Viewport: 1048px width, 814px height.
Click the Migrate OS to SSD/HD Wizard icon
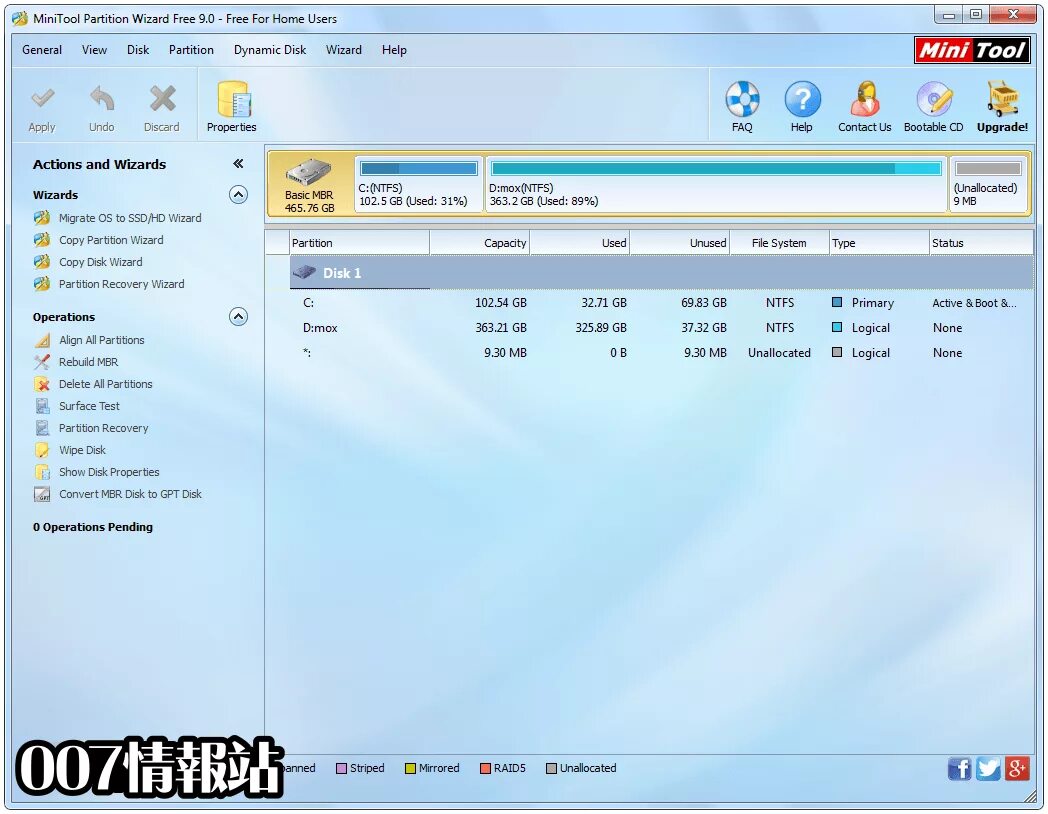point(42,218)
